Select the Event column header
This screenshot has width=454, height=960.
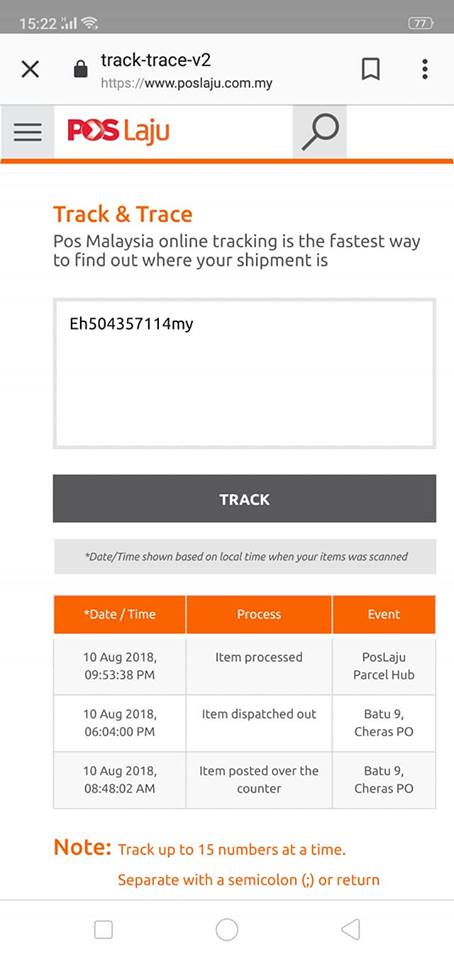click(x=384, y=614)
